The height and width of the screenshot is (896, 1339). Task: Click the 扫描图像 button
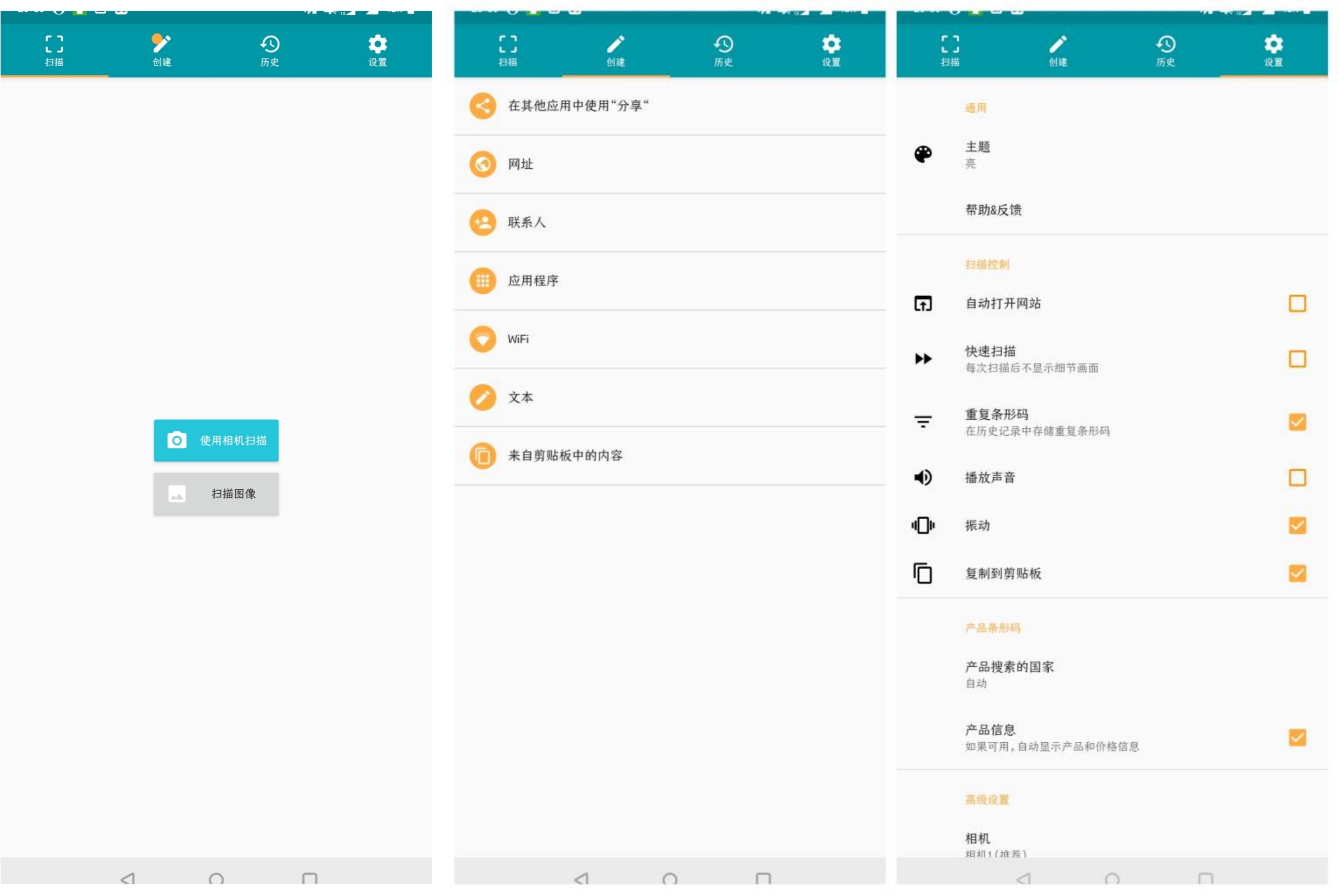216,493
